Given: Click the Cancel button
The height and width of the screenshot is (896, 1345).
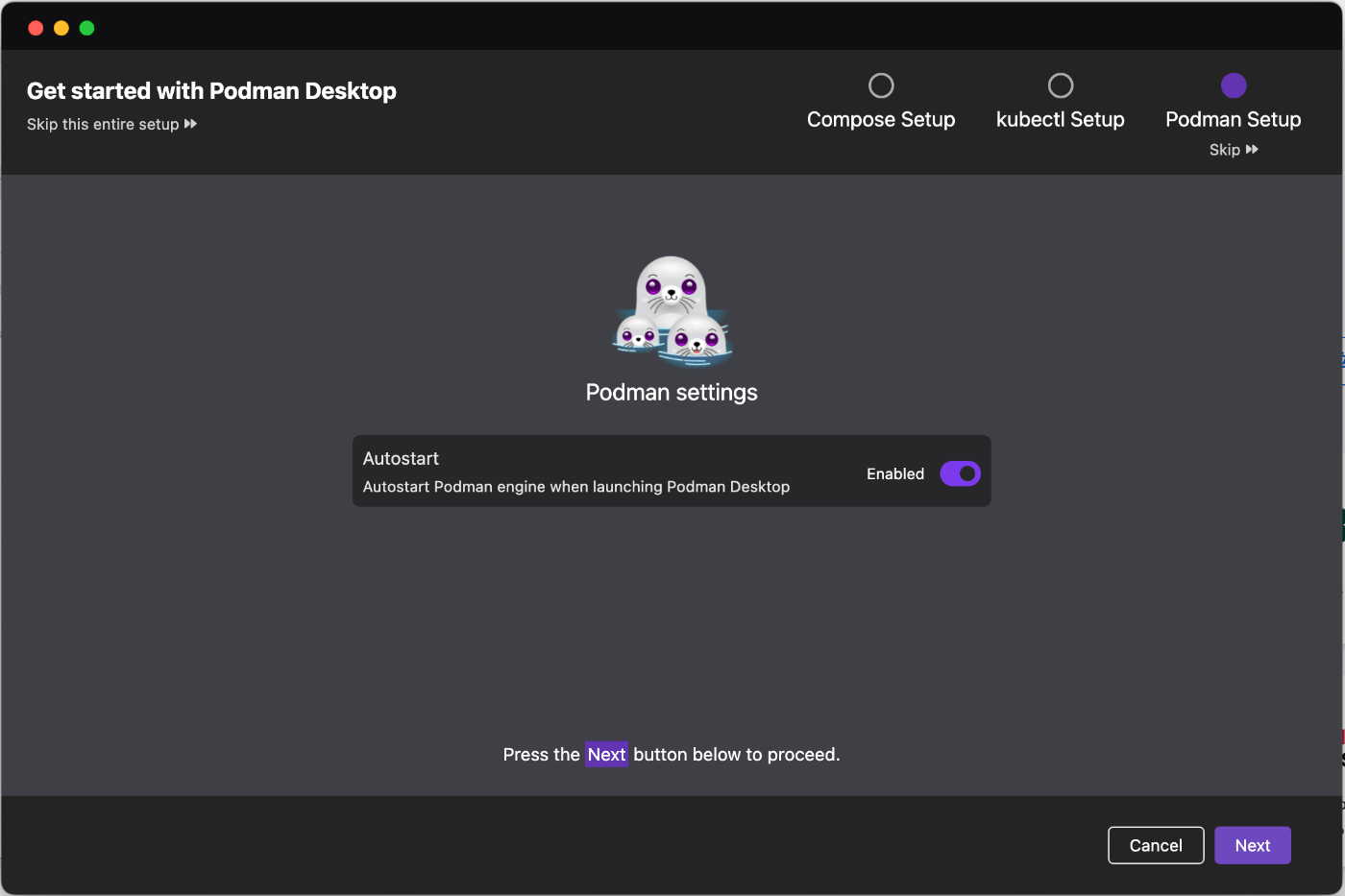Looking at the screenshot, I should [x=1156, y=845].
